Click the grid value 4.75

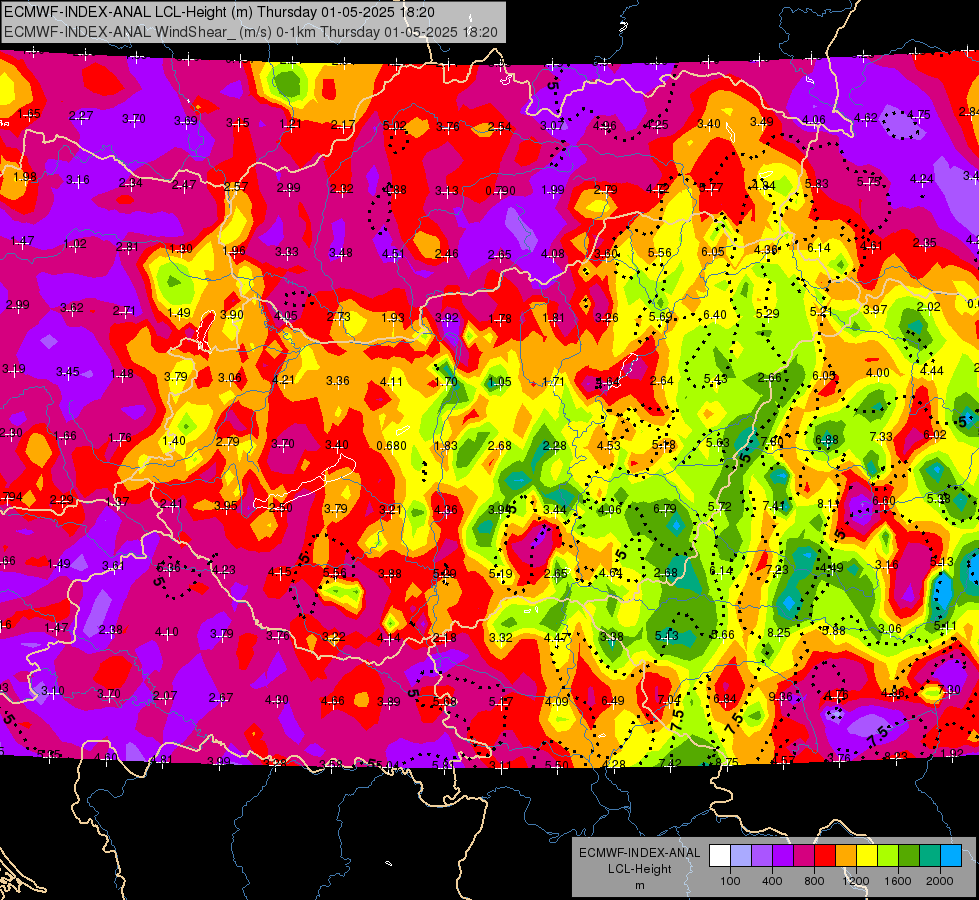(919, 115)
